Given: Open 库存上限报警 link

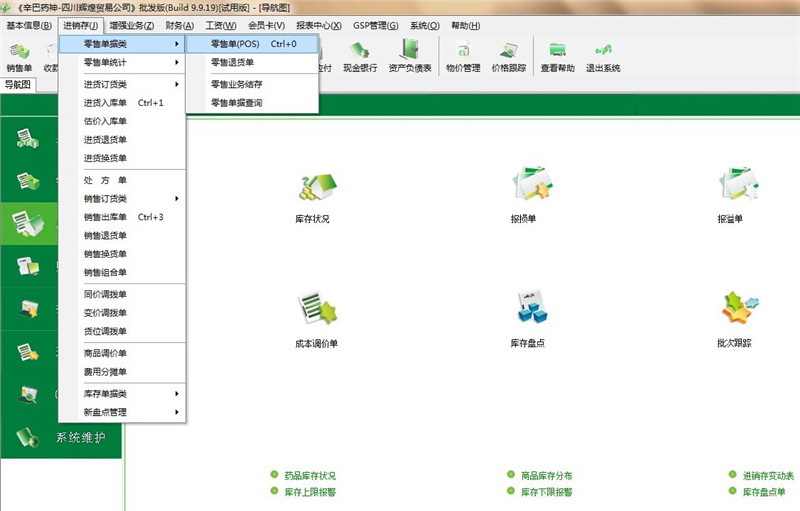Looking at the screenshot, I should 310,492.
